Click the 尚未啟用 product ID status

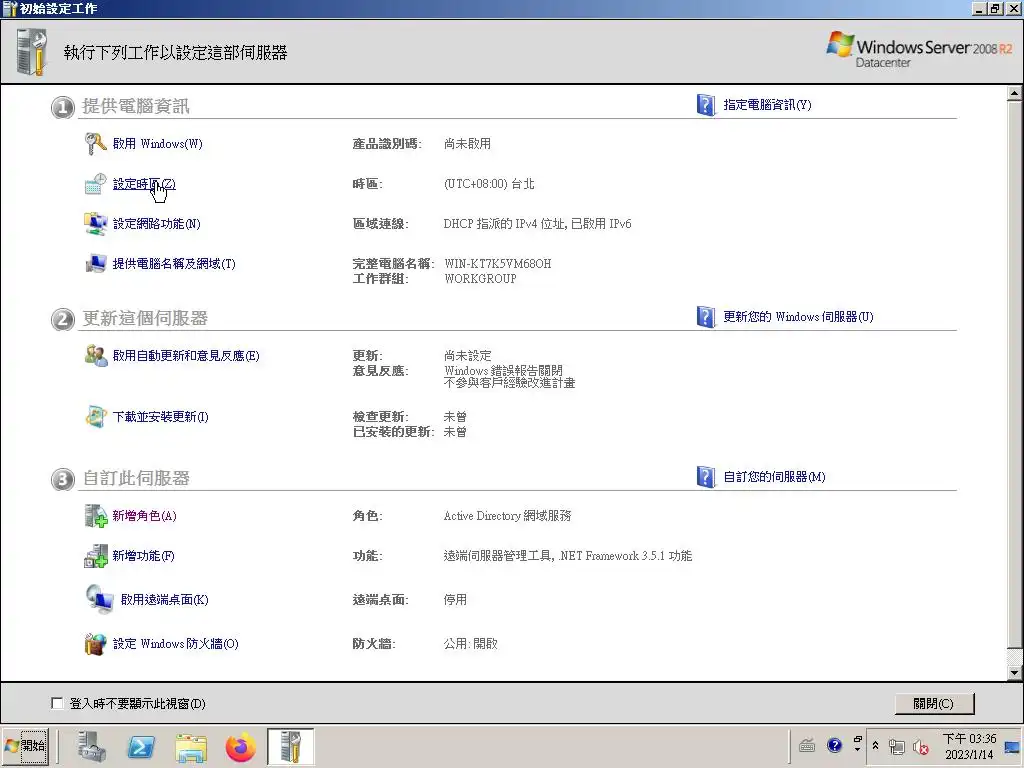pos(468,144)
